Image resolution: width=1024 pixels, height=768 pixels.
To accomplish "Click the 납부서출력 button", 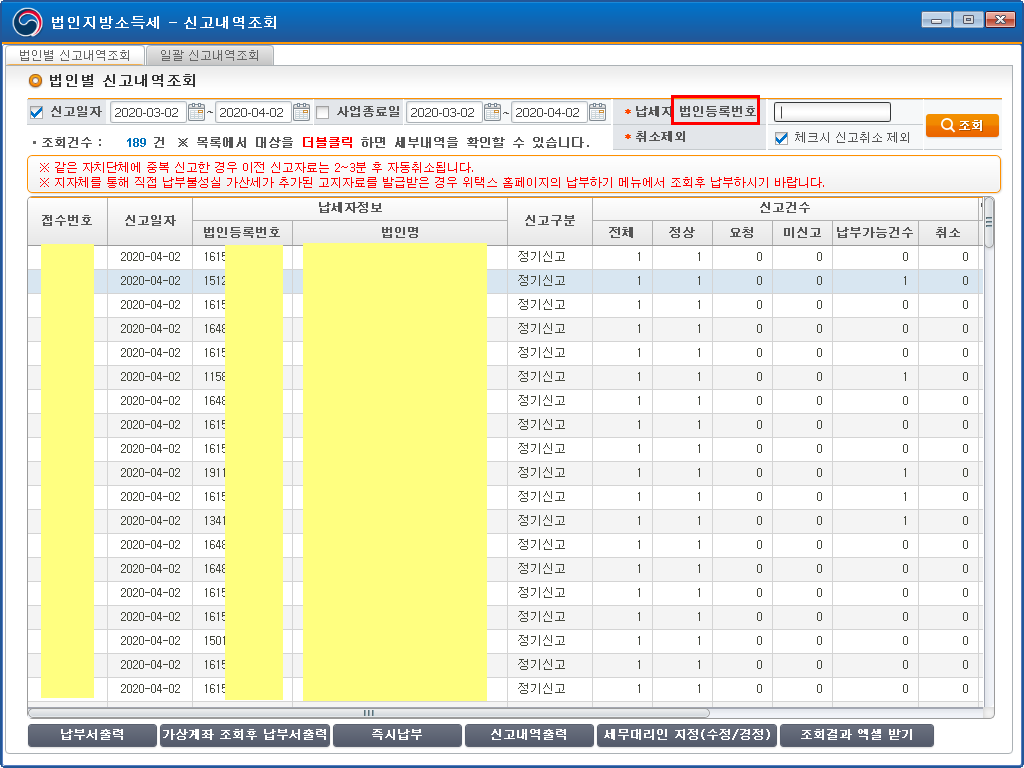I will click(92, 735).
